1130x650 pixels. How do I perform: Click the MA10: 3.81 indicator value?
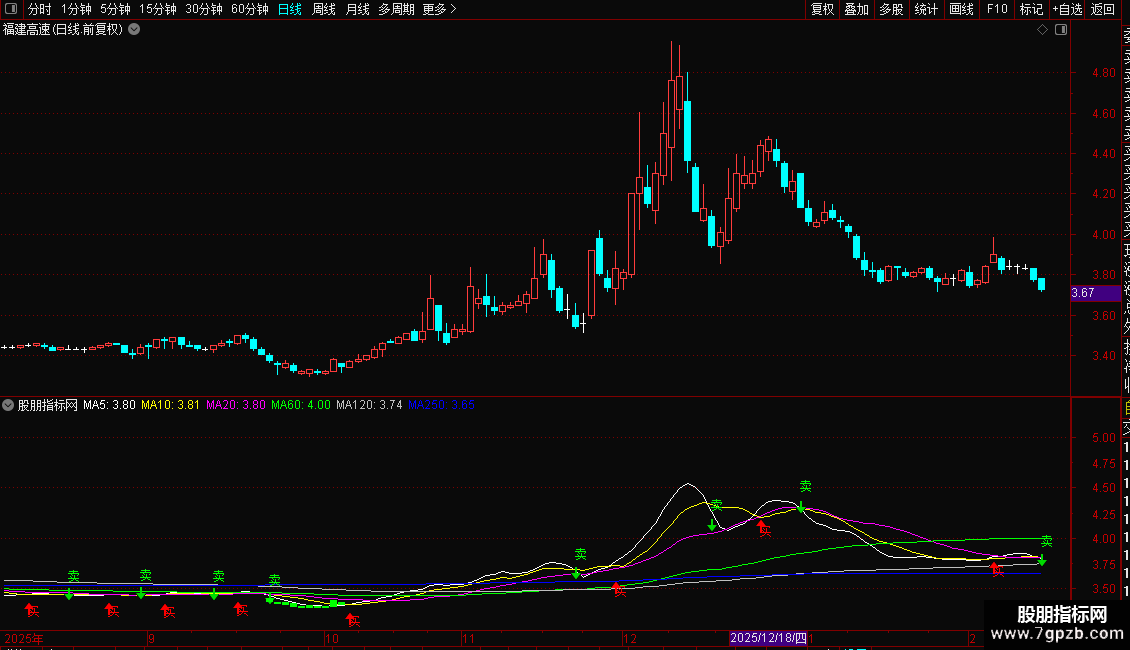pyautogui.click(x=170, y=405)
